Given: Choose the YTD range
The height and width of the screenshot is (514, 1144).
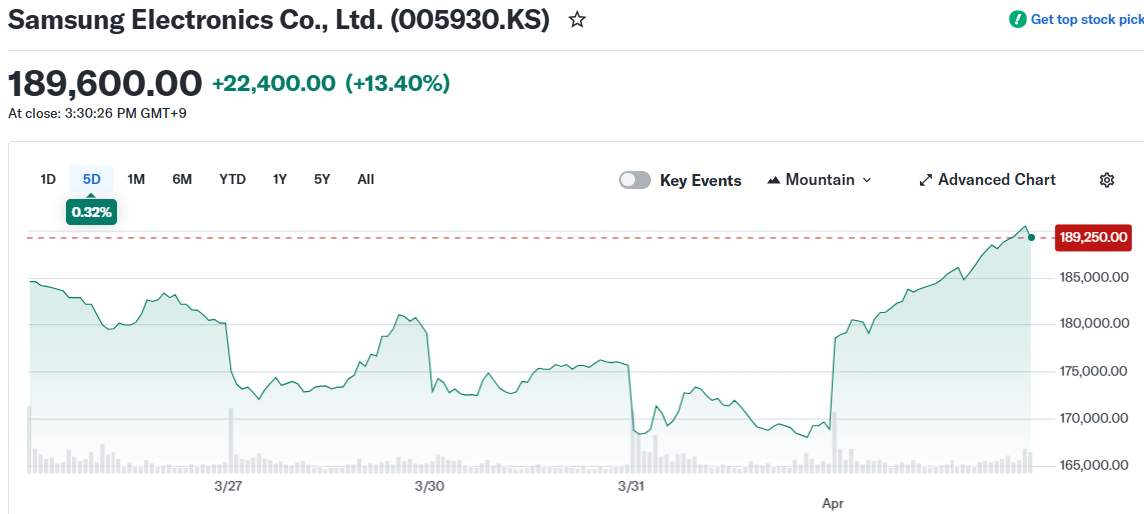Looking at the screenshot, I should coord(233,179).
